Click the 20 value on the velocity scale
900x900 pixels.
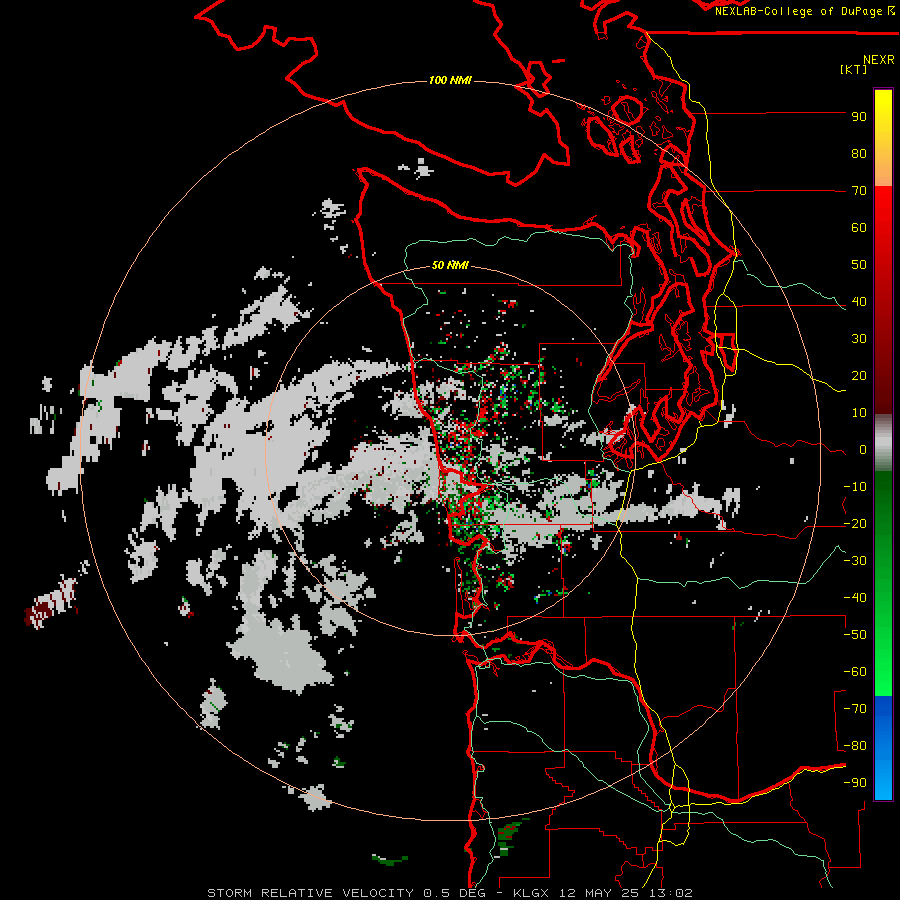coord(859,376)
